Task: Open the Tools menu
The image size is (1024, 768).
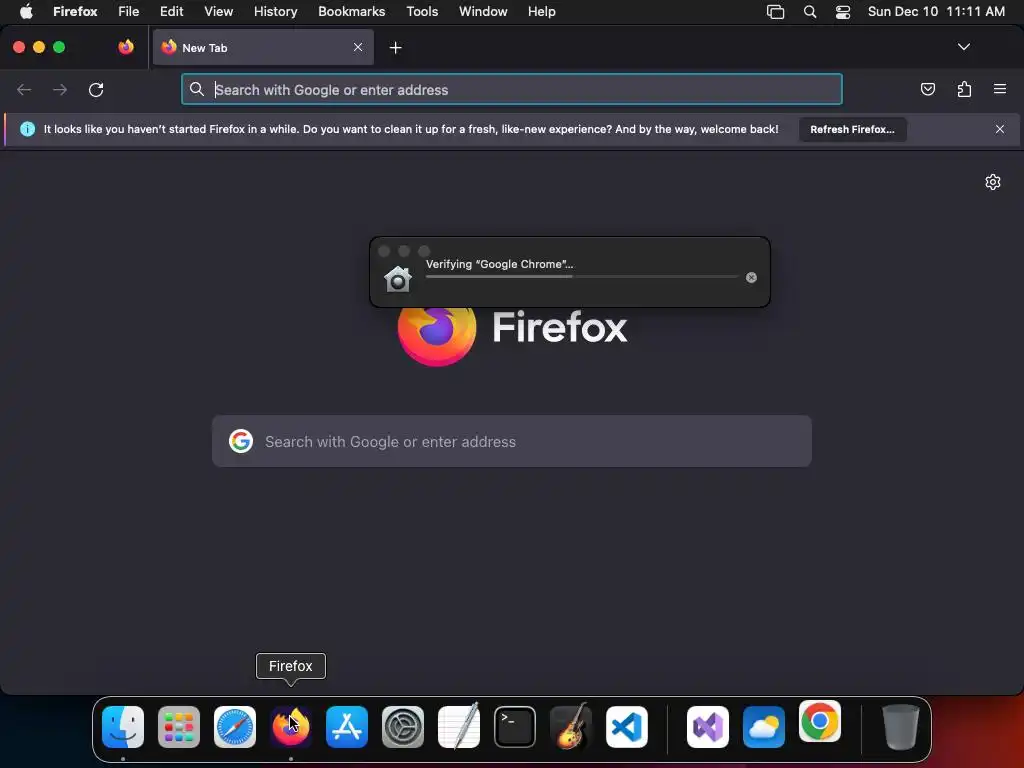Action: (422, 11)
